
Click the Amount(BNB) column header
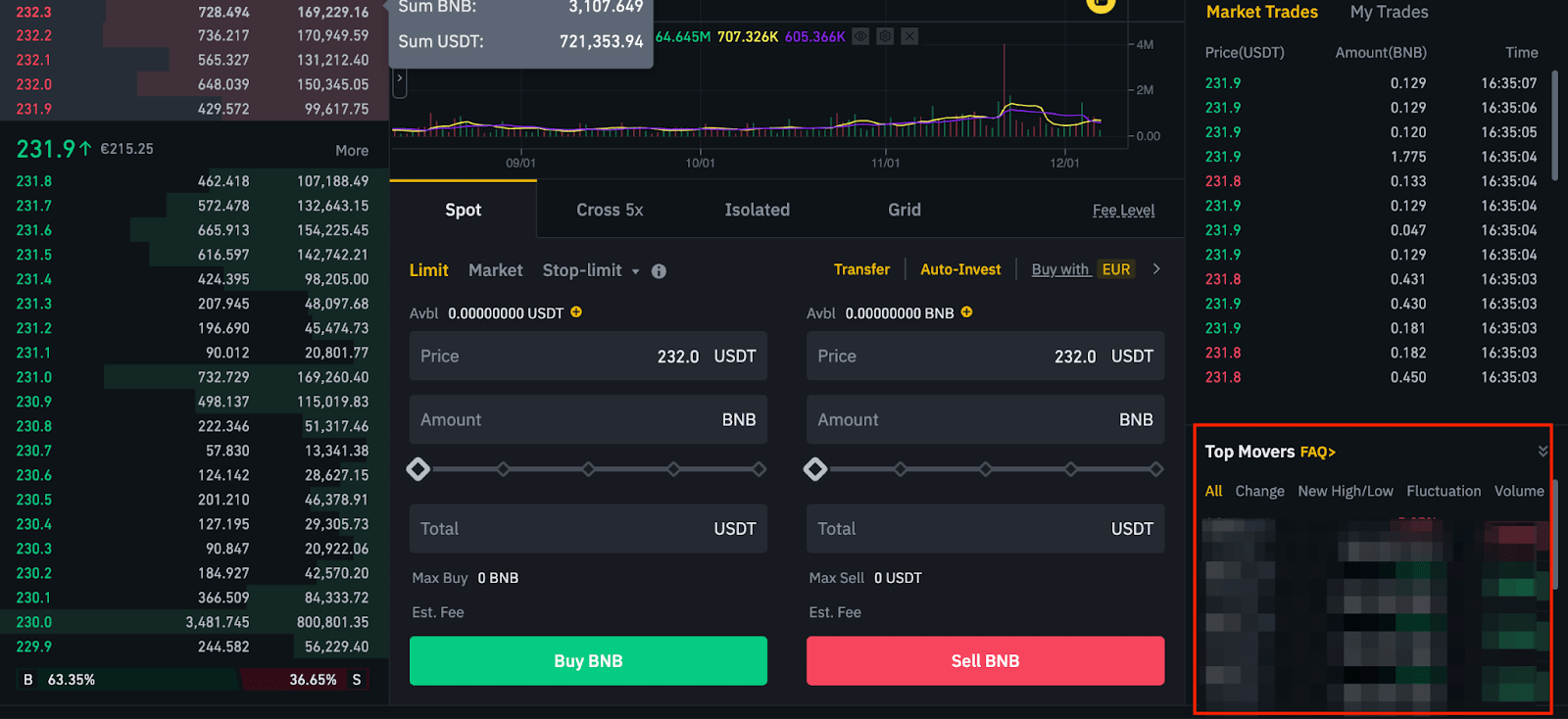[1381, 53]
